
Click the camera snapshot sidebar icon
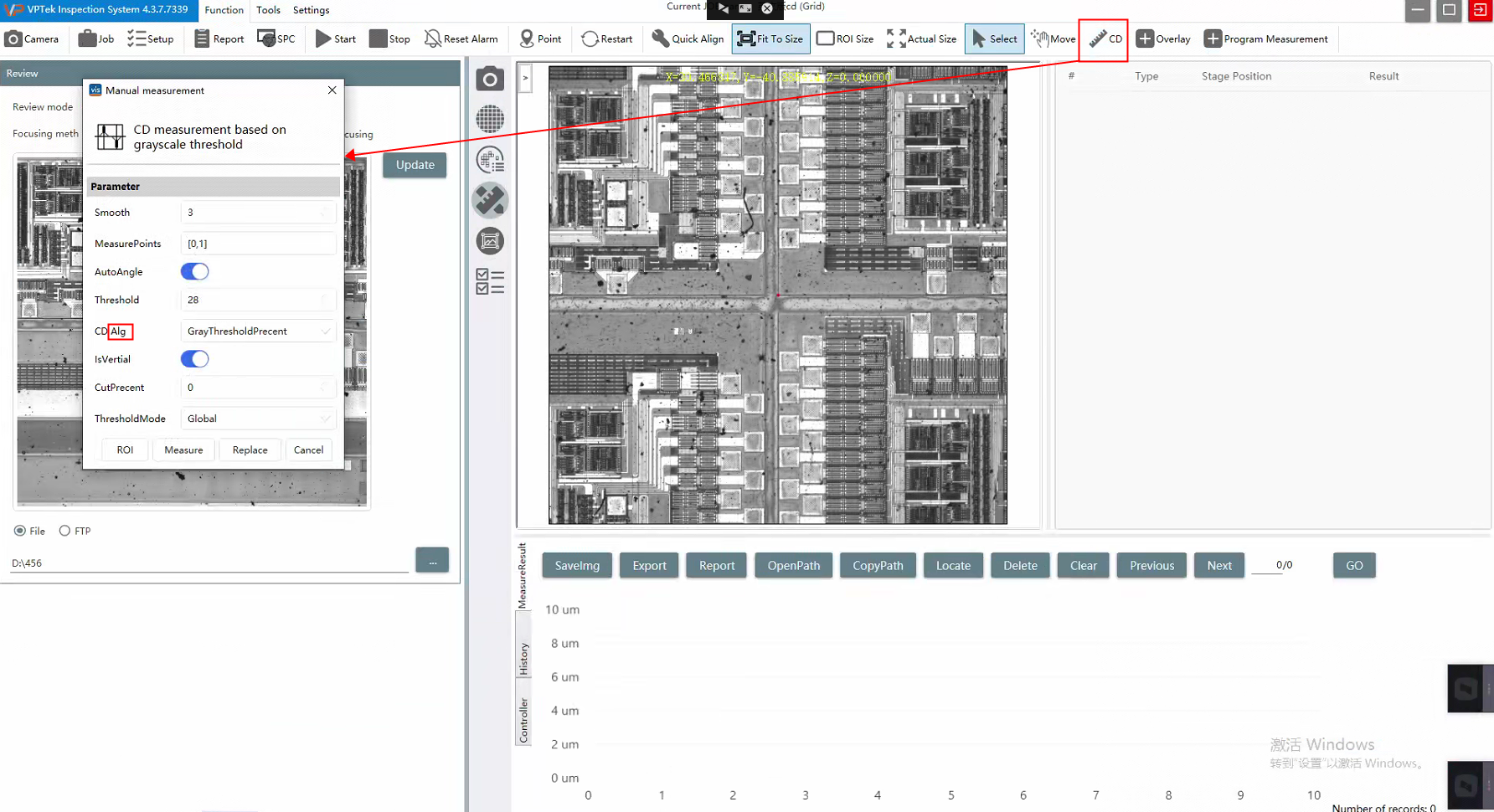[x=490, y=80]
